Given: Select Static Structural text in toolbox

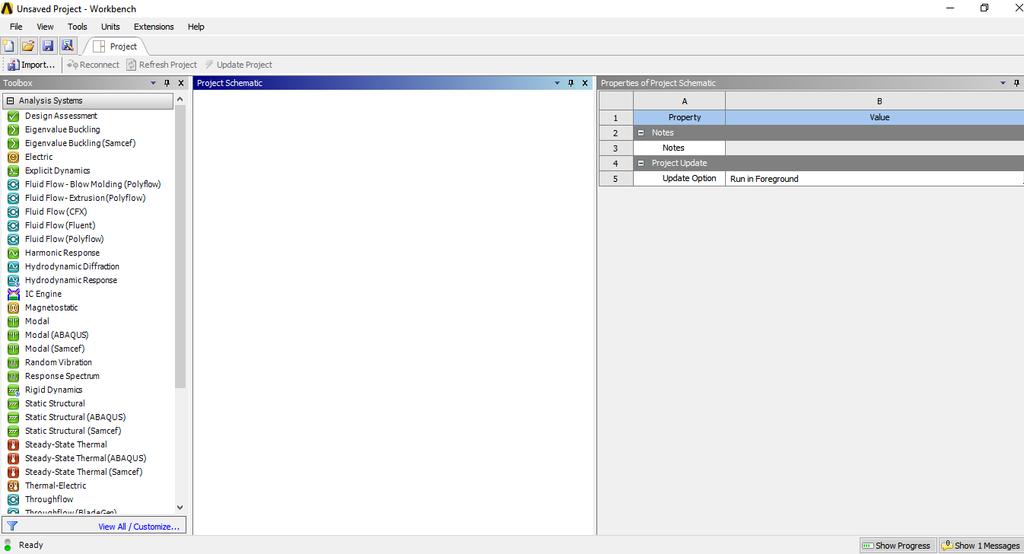Looking at the screenshot, I should (55, 404).
